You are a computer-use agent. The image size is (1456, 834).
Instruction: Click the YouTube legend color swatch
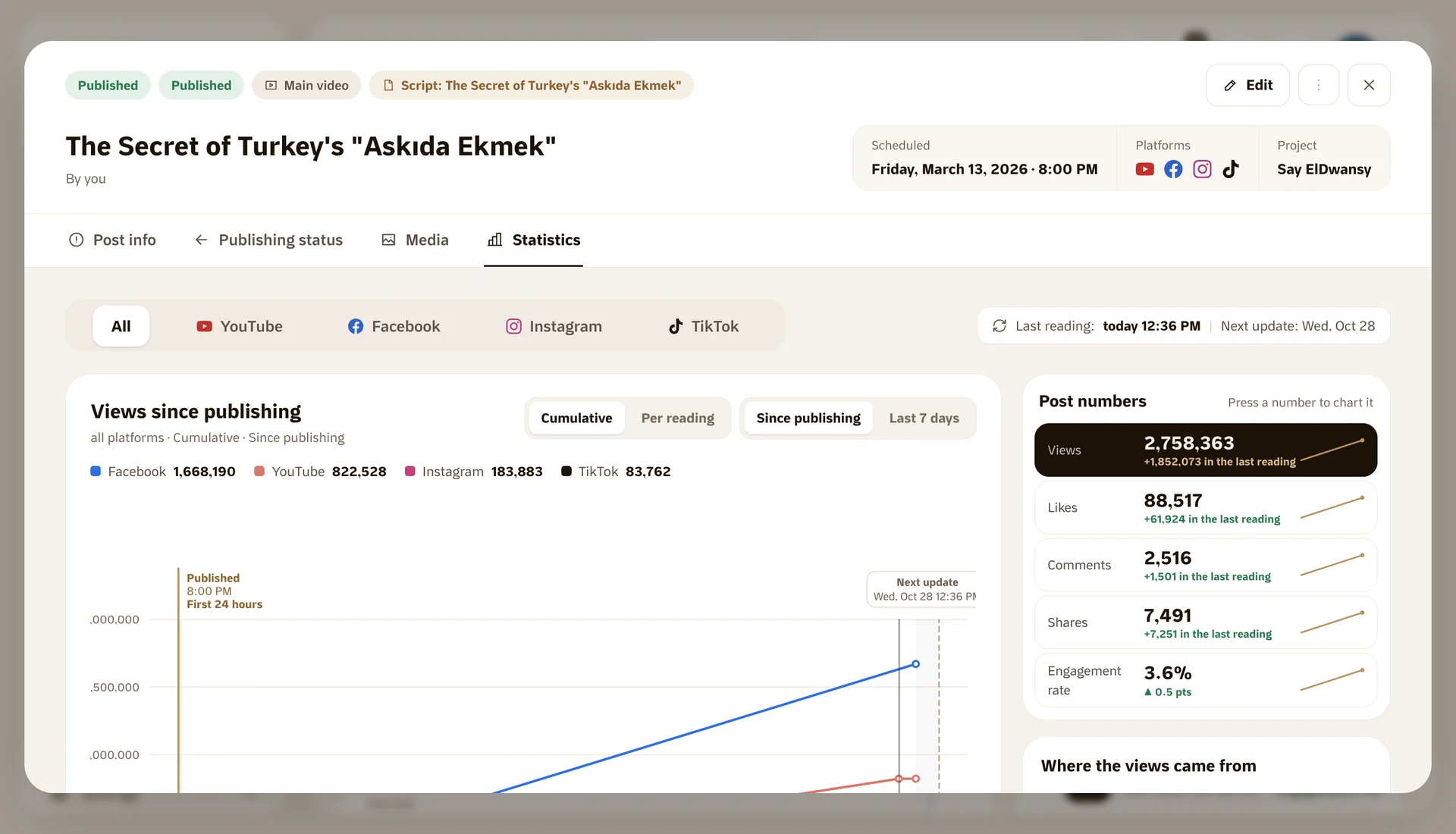[259, 472]
